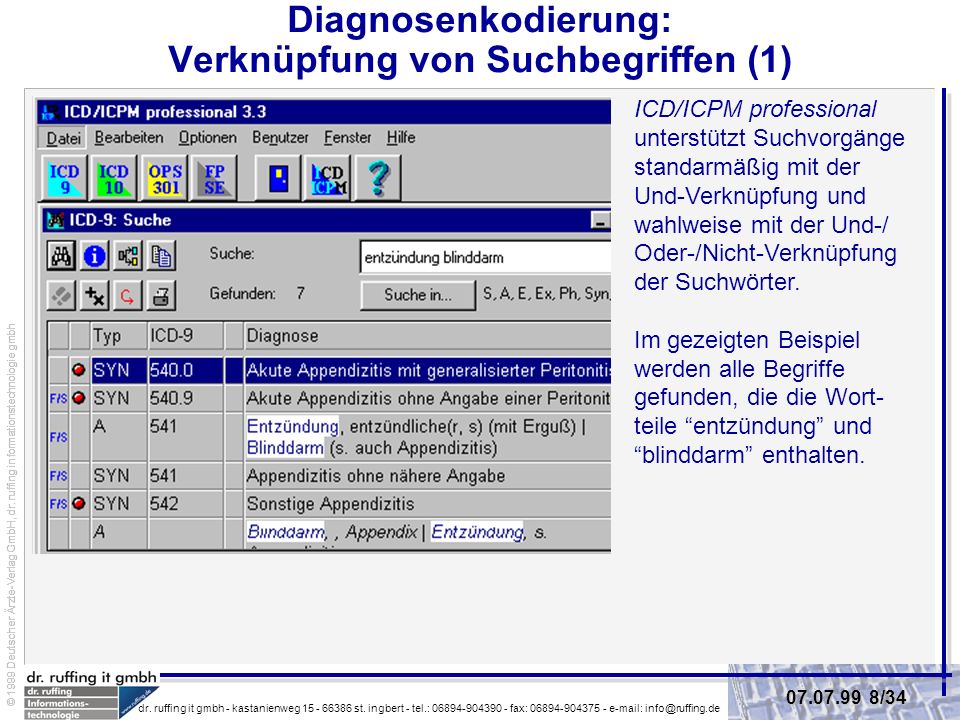The image size is (960, 720).
Task: Follow the Entzündung link in the 541 row
Action: [293, 426]
